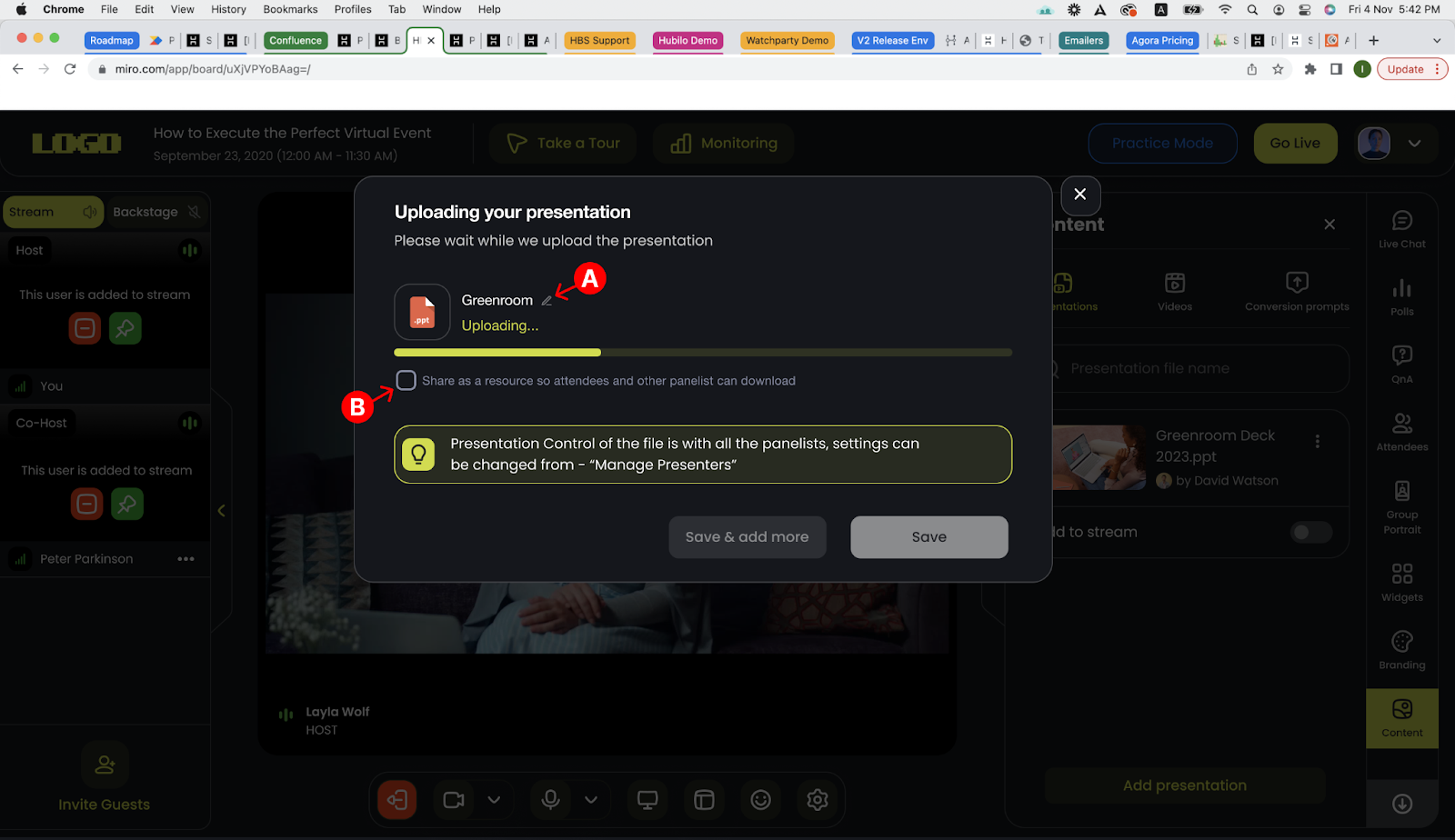Click the Take a Tour button
Image resolution: width=1455 pixels, height=840 pixels.
click(x=563, y=144)
